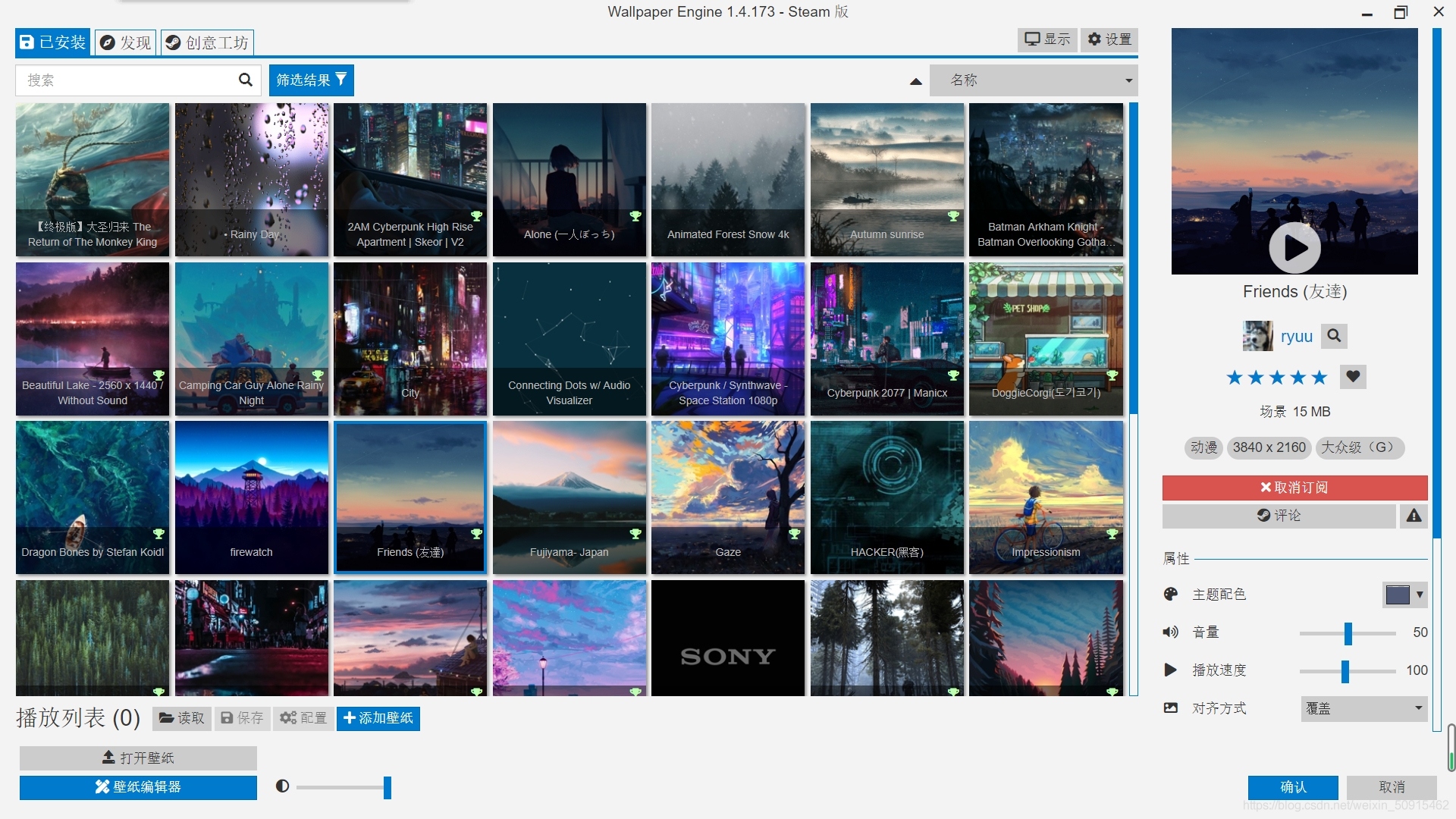Image resolution: width=1456 pixels, height=819 pixels.
Task: Add Friends wallpaper to favorites heart
Action: click(1353, 377)
